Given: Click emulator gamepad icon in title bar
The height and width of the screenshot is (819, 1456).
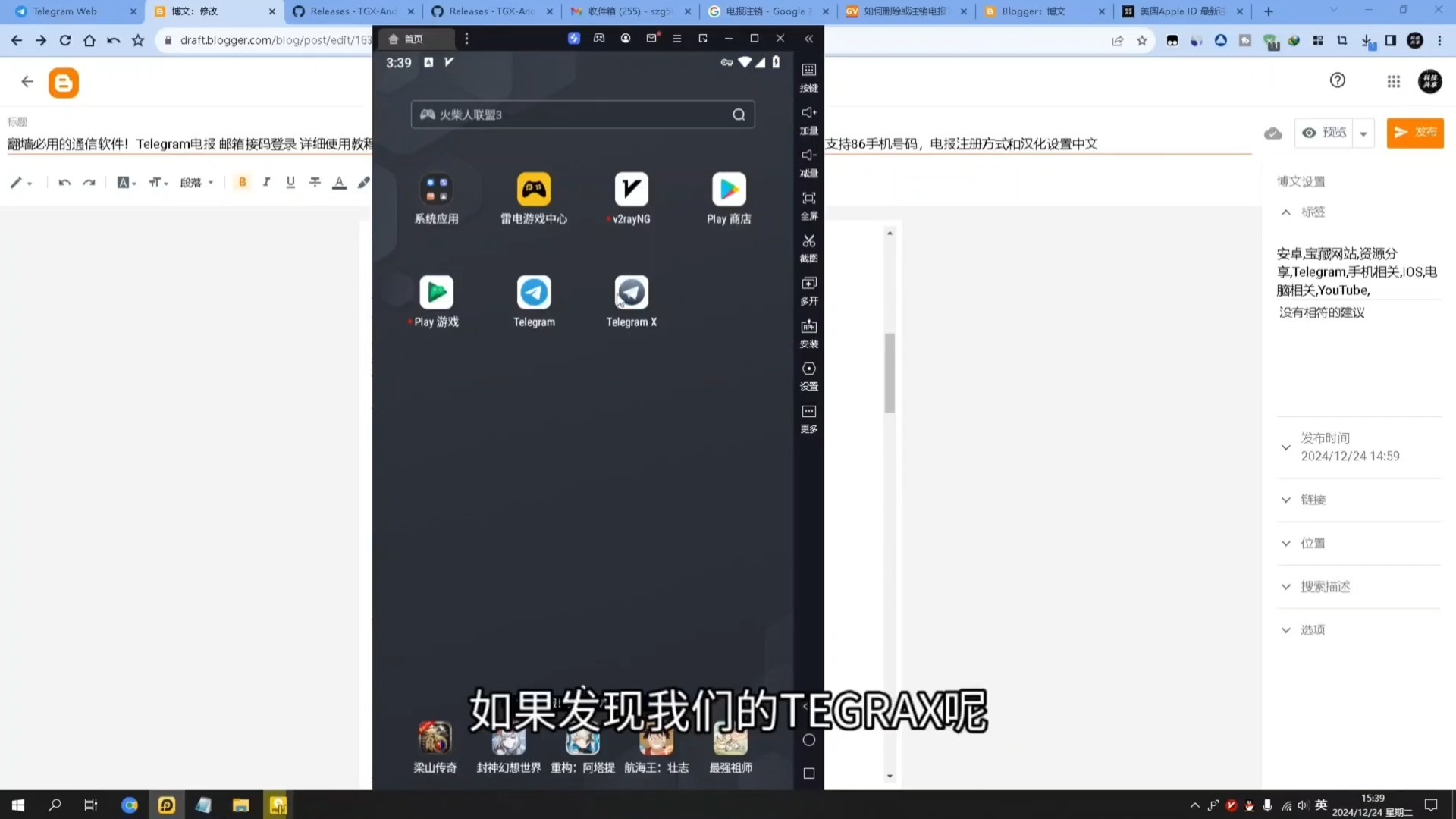Looking at the screenshot, I should [x=599, y=39].
